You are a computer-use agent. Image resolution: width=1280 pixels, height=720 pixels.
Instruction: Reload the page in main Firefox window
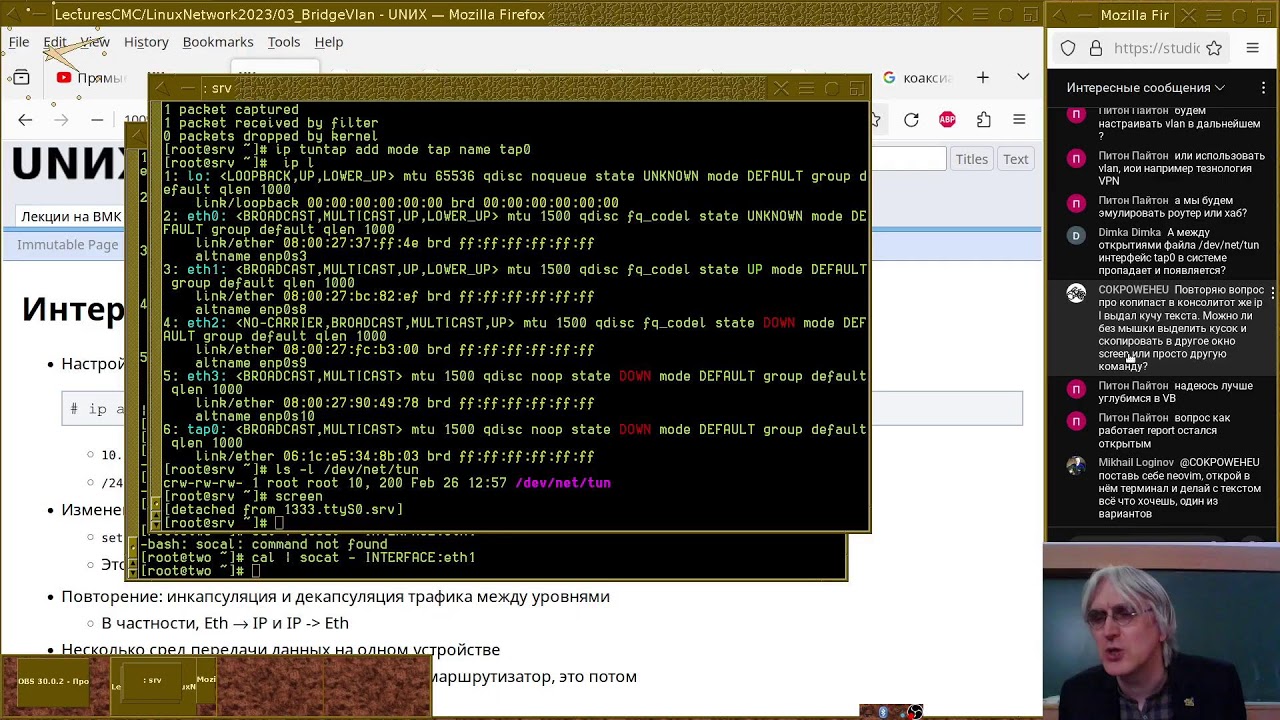coord(911,120)
